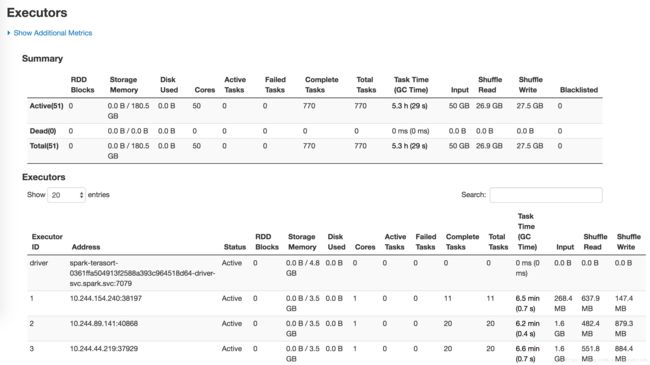Click the 50 GB input value in Active row
The image size is (650, 365).
[459, 106]
